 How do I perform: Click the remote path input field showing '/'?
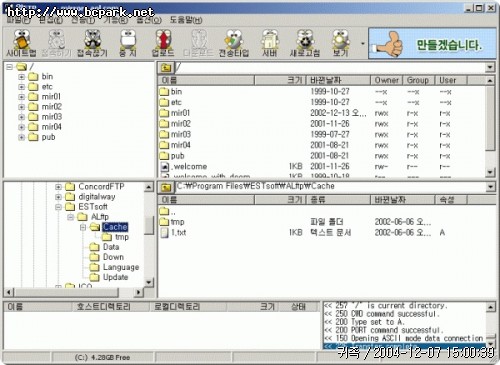(x=330, y=68)
